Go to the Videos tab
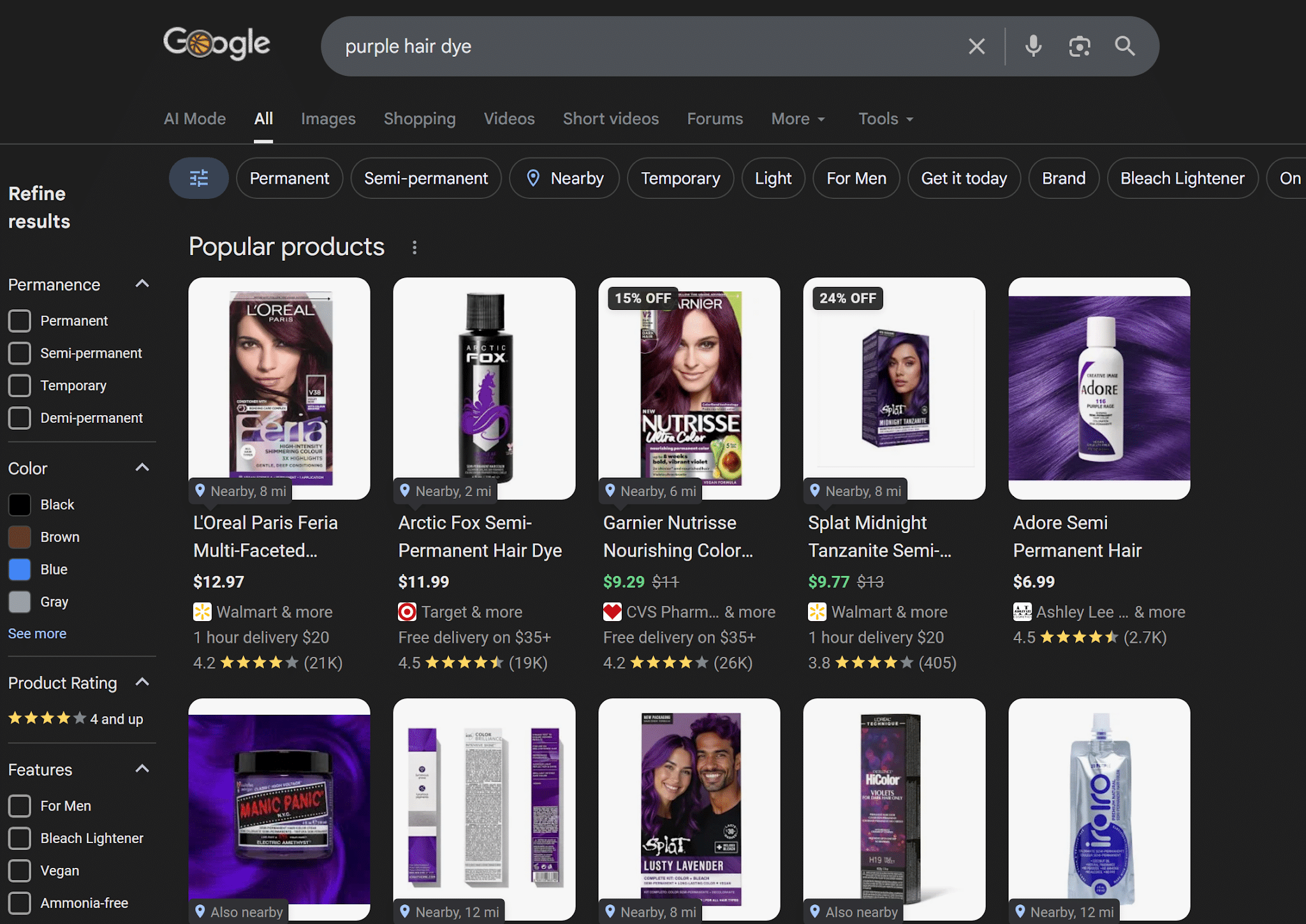The width and height of the screenshot is (1306, 924). (509, 119)
